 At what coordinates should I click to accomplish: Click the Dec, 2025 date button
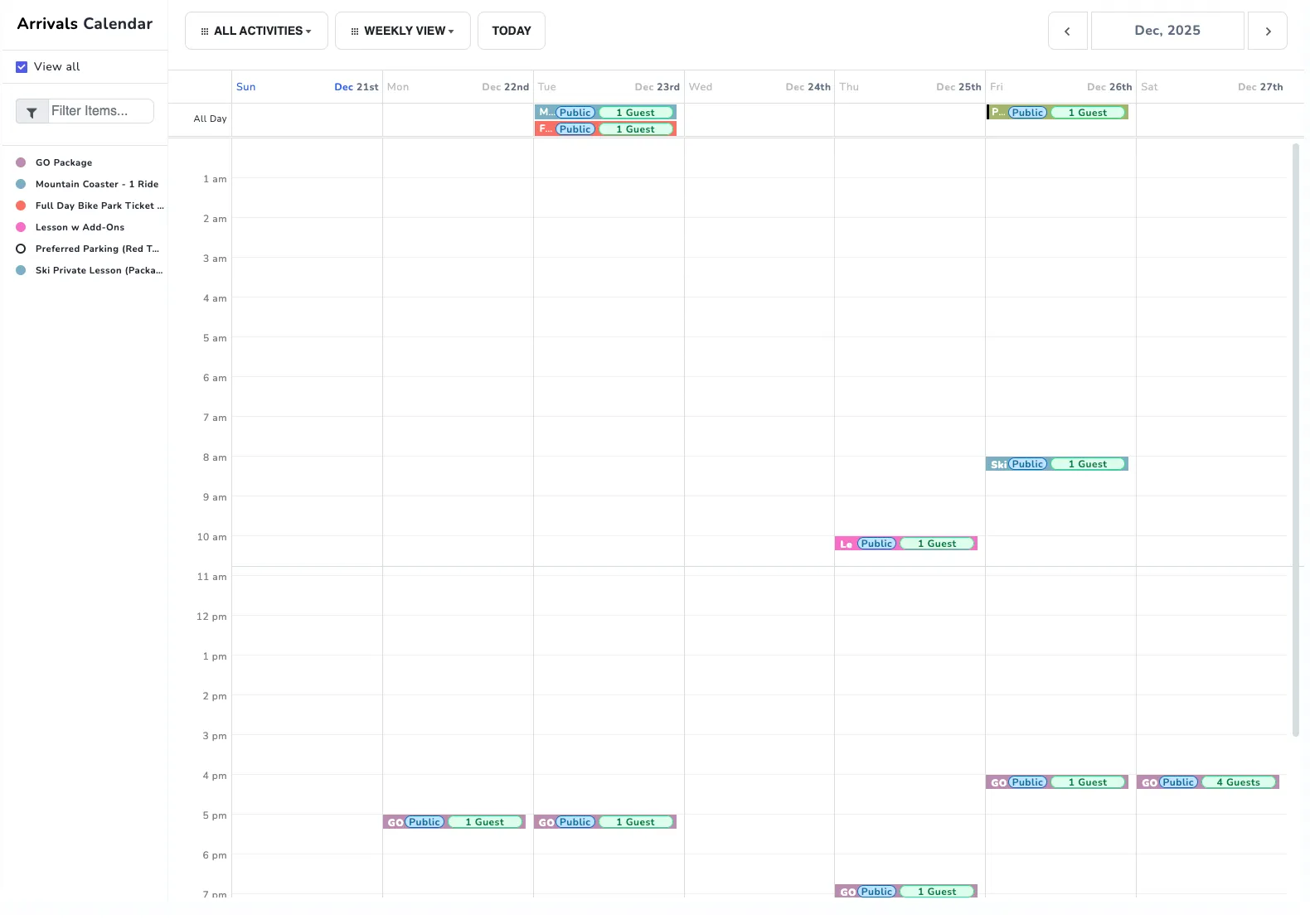coord(1167,31)
